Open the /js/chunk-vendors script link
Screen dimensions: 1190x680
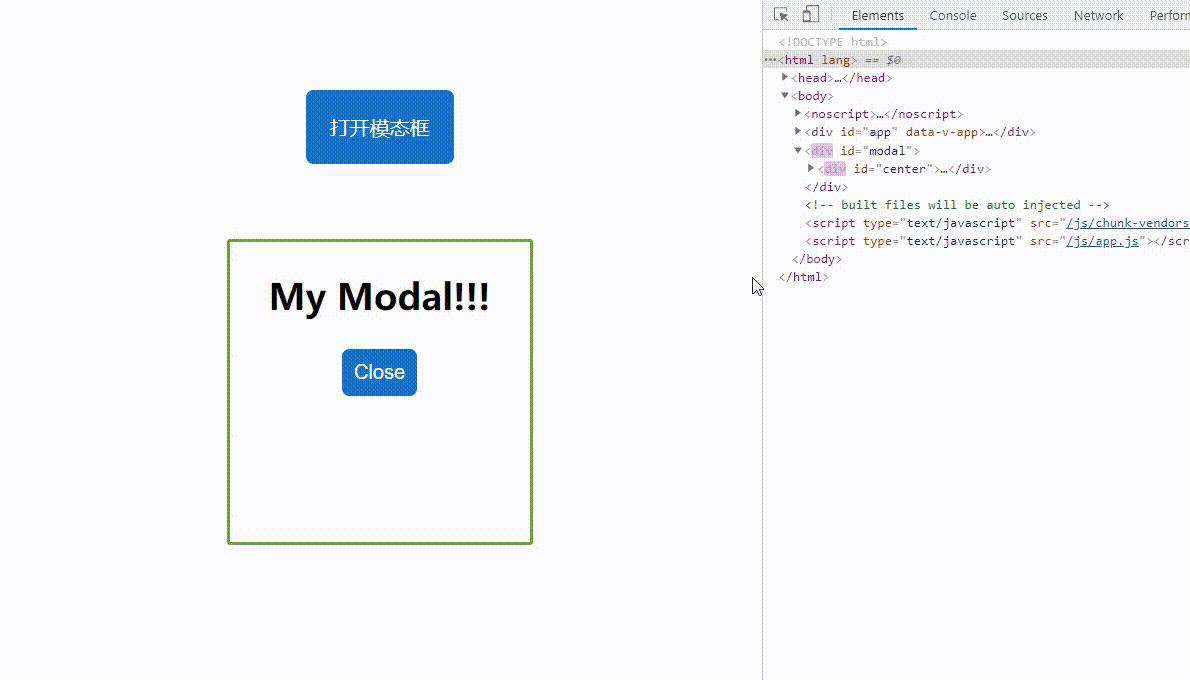[1128, 222]
